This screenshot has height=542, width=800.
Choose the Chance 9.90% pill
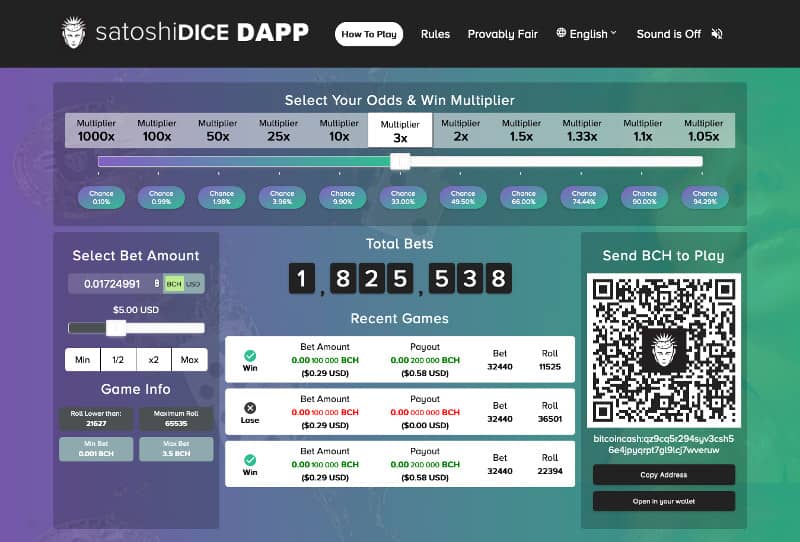342,198
